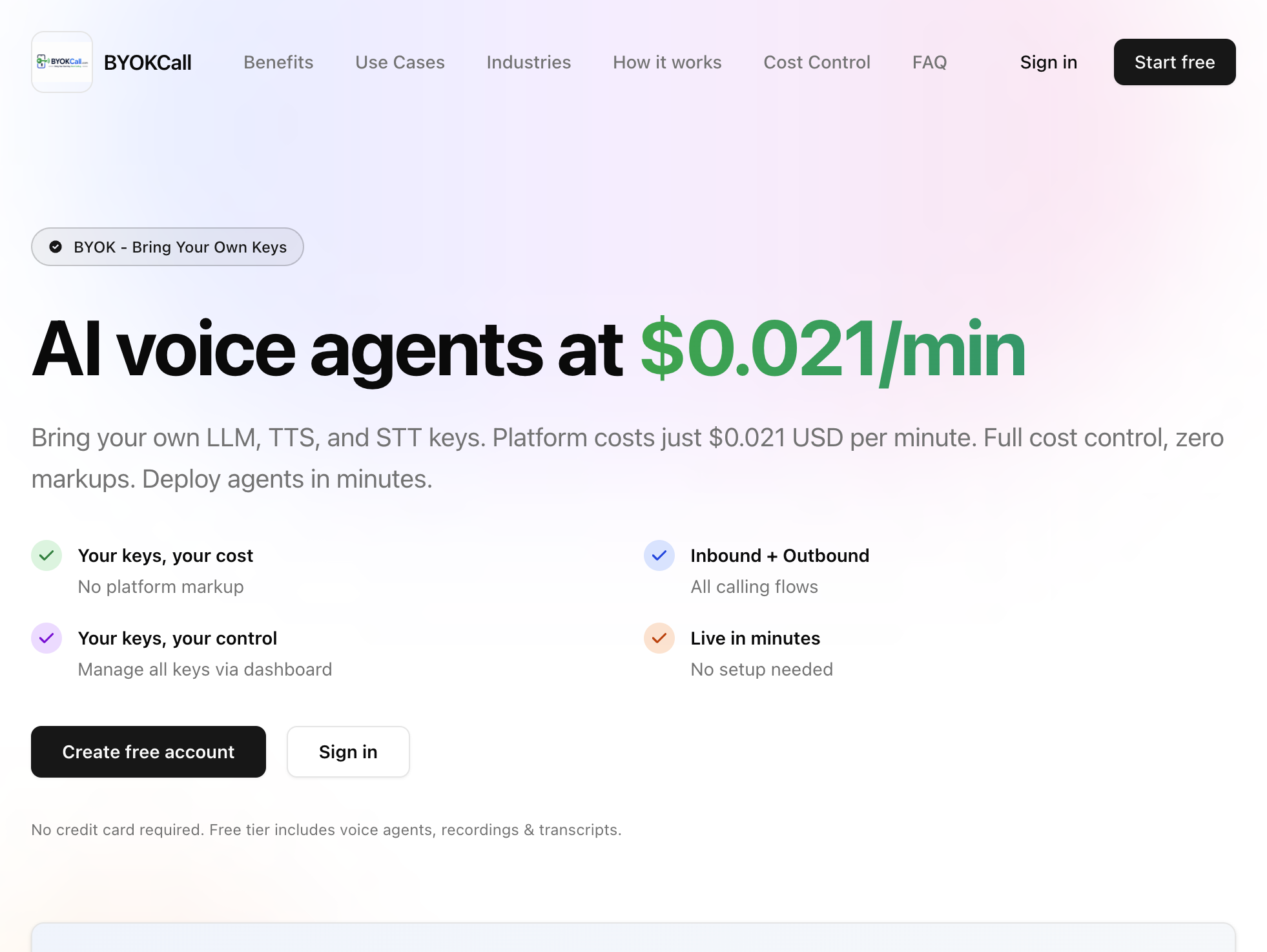The height and width of the screenshot is (952, 1267).
Task: Click the BYOK - Bring Your Own Keys badge
Action: [167, 247]
